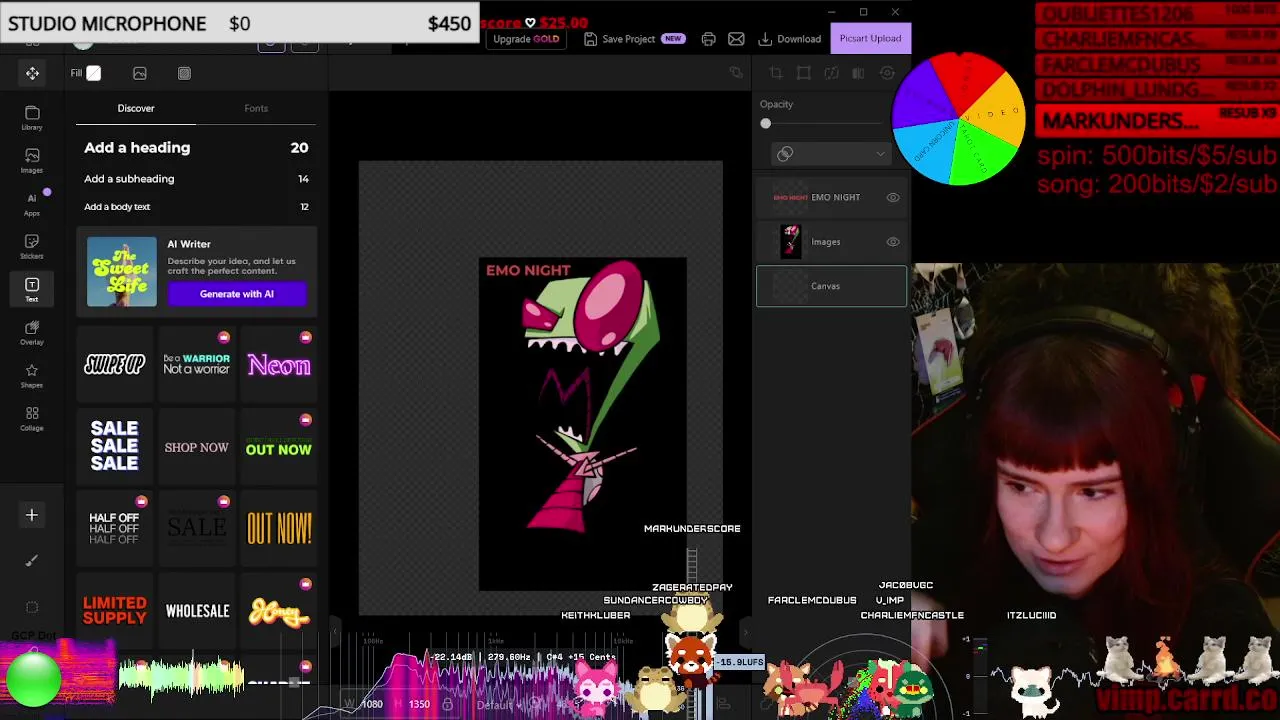1280x720 pixels.
Task: Adjust the Opacity slider handle
Action: [x=766, y=124]
